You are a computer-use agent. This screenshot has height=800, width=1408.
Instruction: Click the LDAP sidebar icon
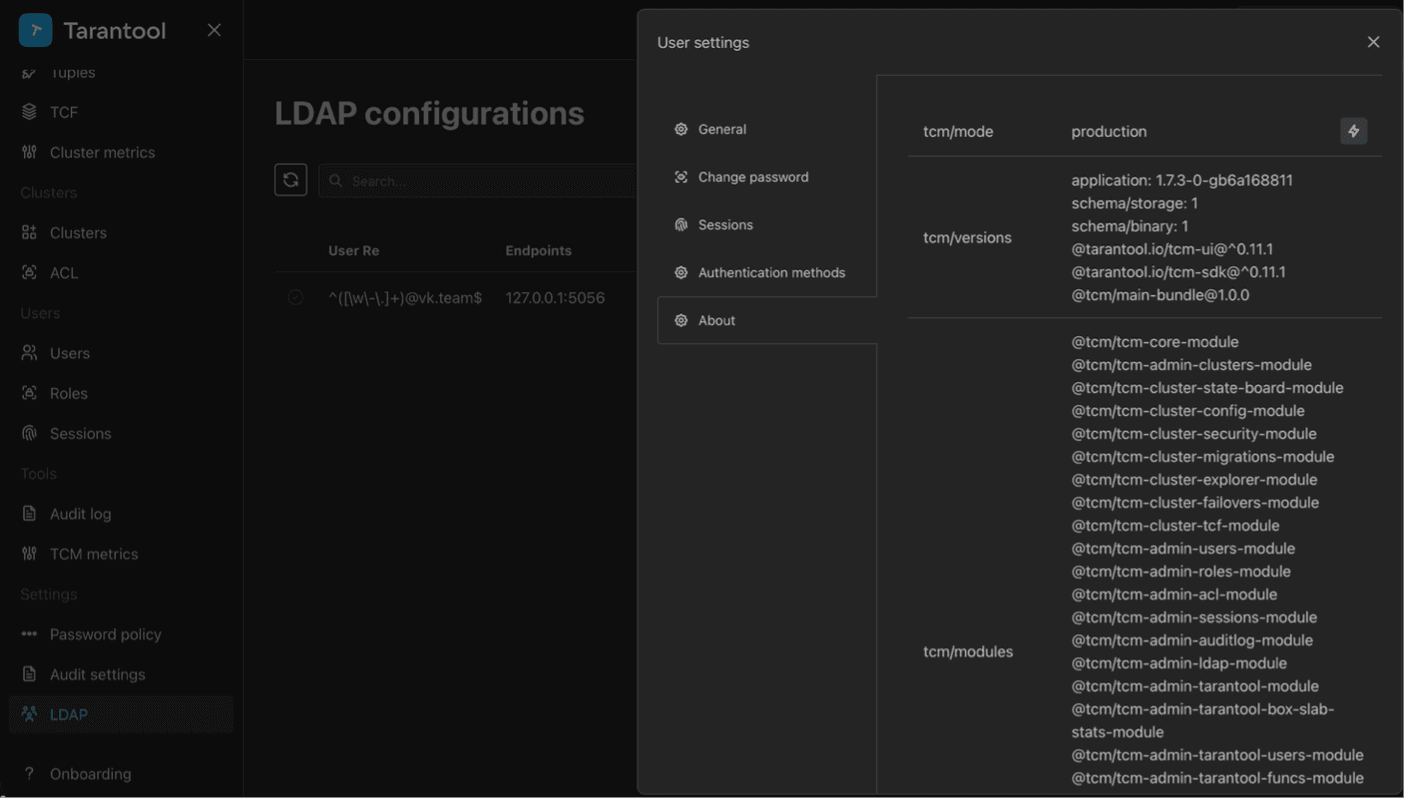tap(29, 714)
